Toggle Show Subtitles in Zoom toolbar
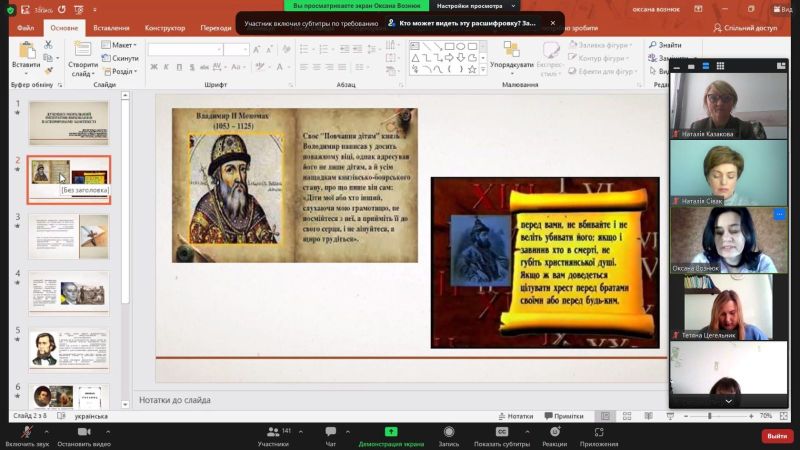Image resolution: width=800 pixels, height=450 pixels. click(x=502, y=432)
